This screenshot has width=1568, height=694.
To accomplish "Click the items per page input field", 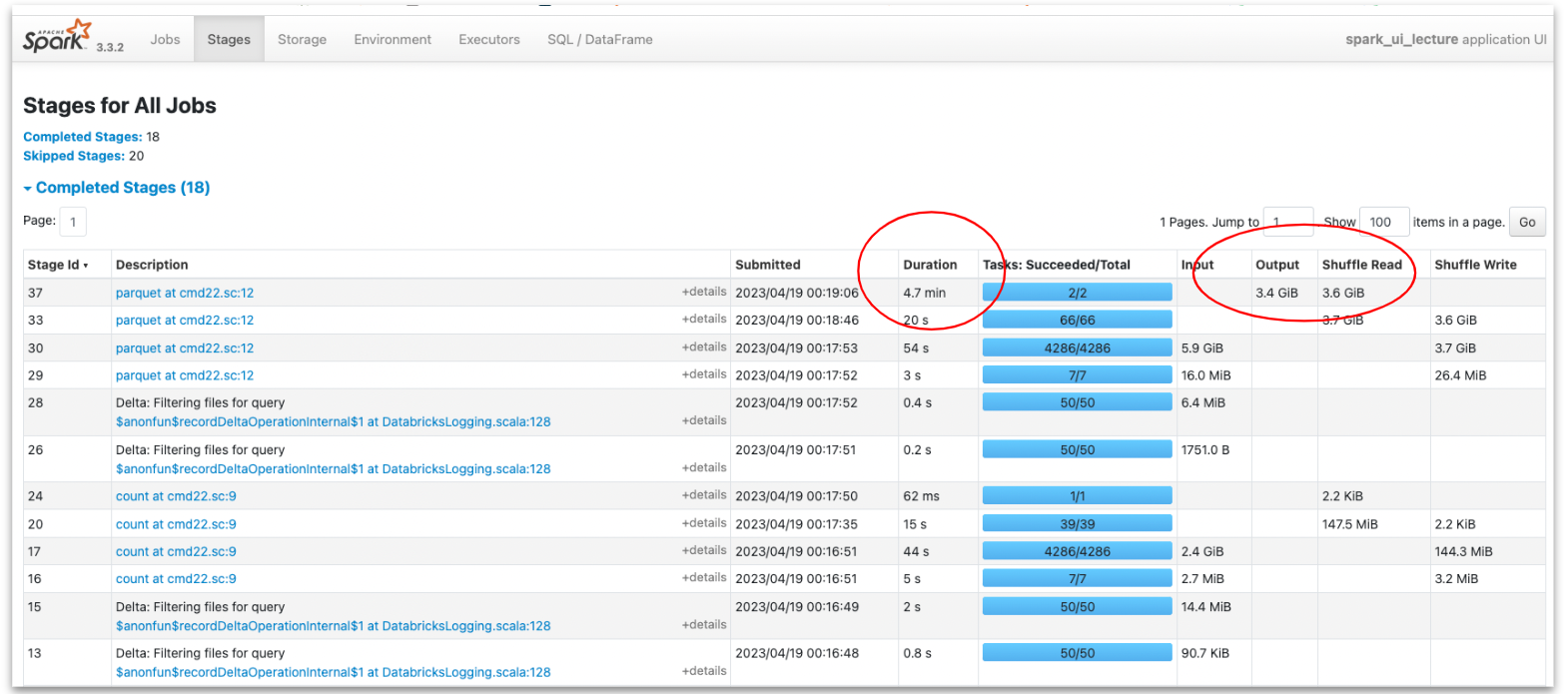I will click(x=1383, y=222).
